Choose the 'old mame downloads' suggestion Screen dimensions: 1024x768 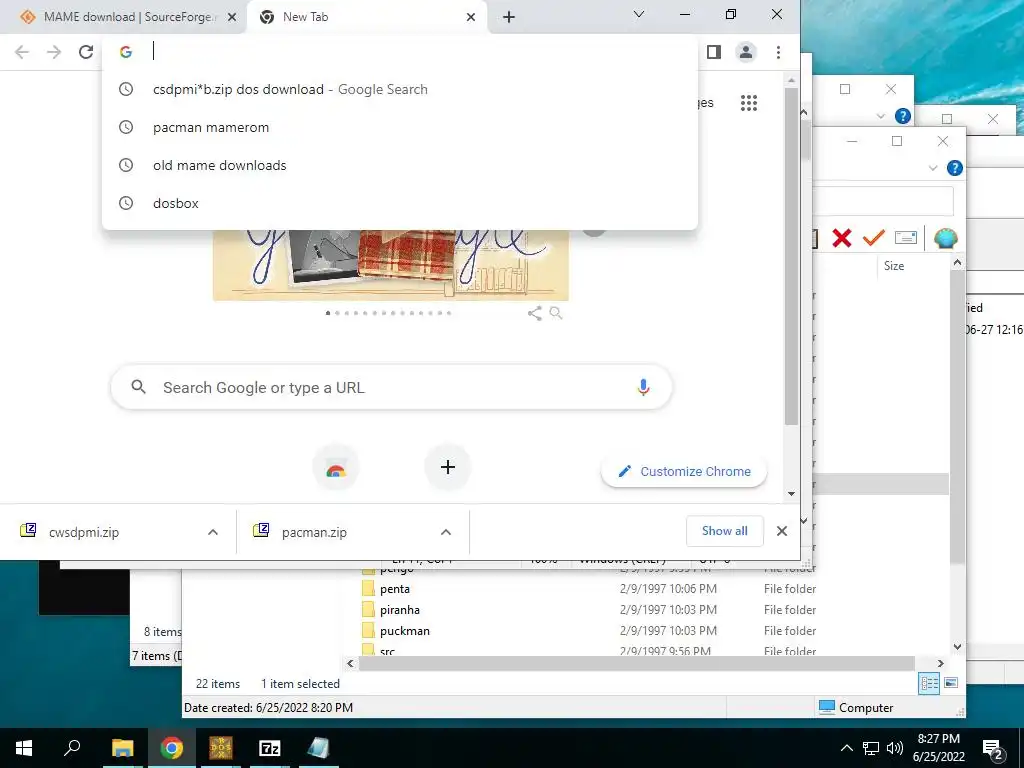click(400, 165)
